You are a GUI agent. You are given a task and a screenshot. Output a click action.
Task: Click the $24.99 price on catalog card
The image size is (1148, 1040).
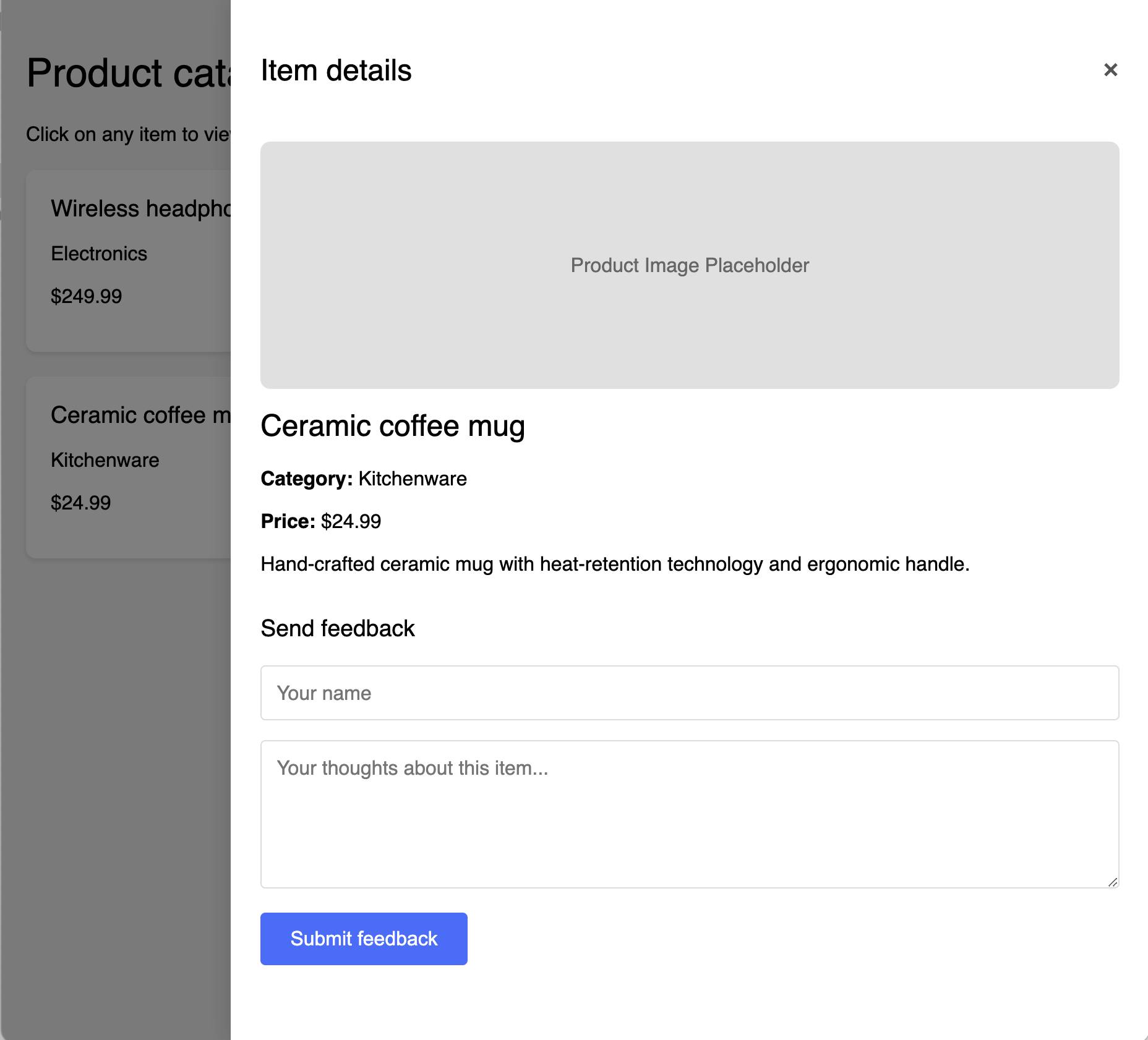click(80, 503)
